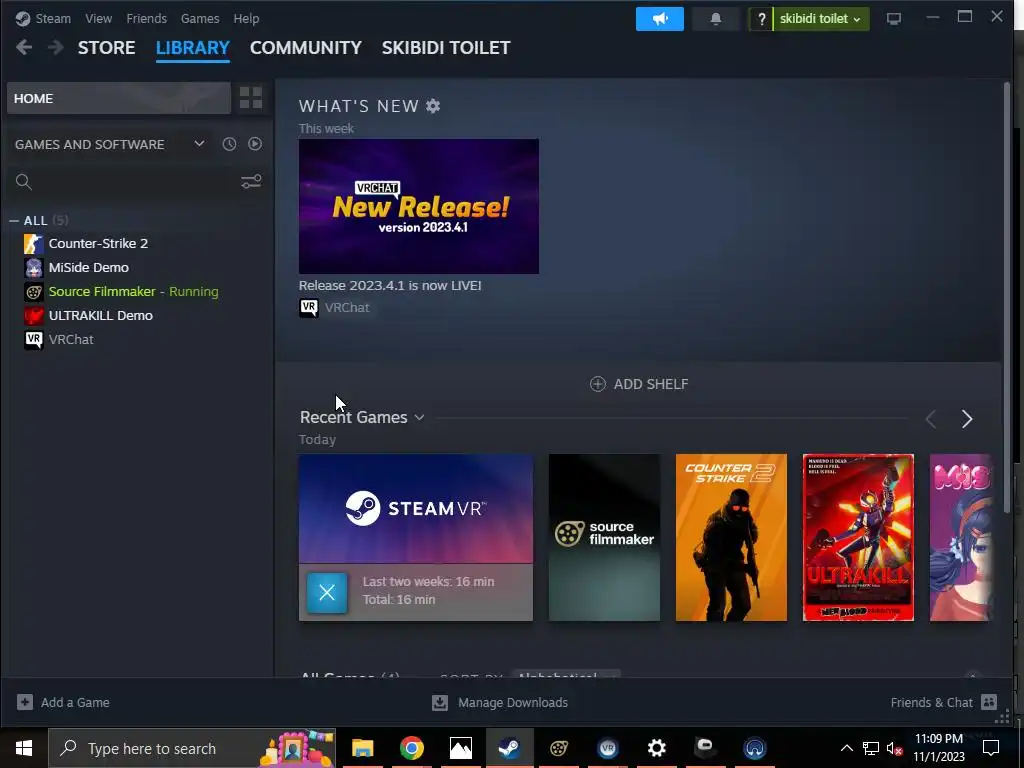
Task: Click VRChat icon under the news item
Action: click(309, 308)
